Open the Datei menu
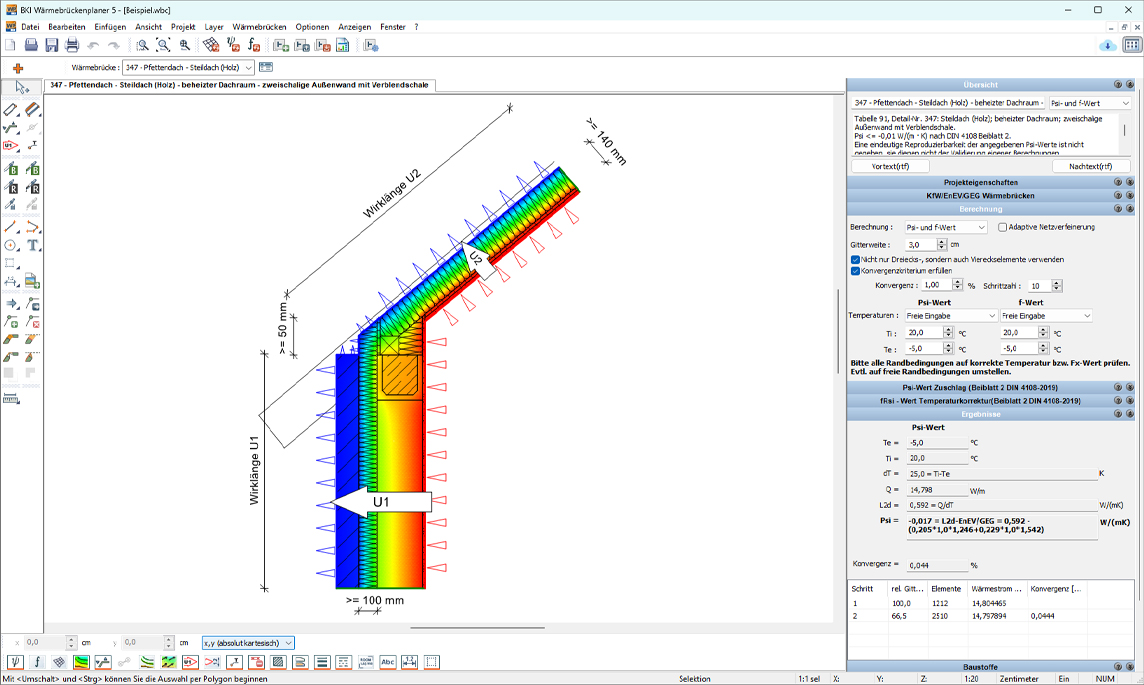The height and width of the screenshot is (685, 1144). 30,27
